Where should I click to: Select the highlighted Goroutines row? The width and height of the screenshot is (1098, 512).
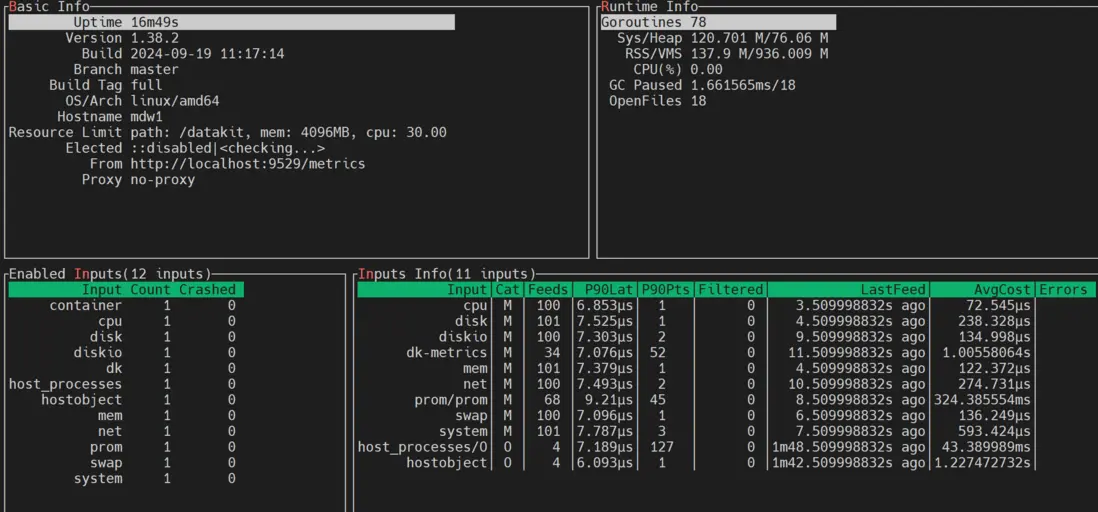pos(717,22)
